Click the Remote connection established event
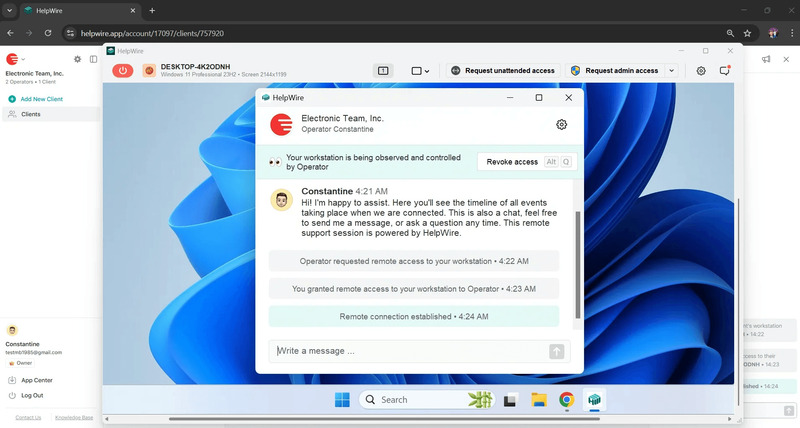Viewport: 800px width, 428px height. click(x=414, y=316)
